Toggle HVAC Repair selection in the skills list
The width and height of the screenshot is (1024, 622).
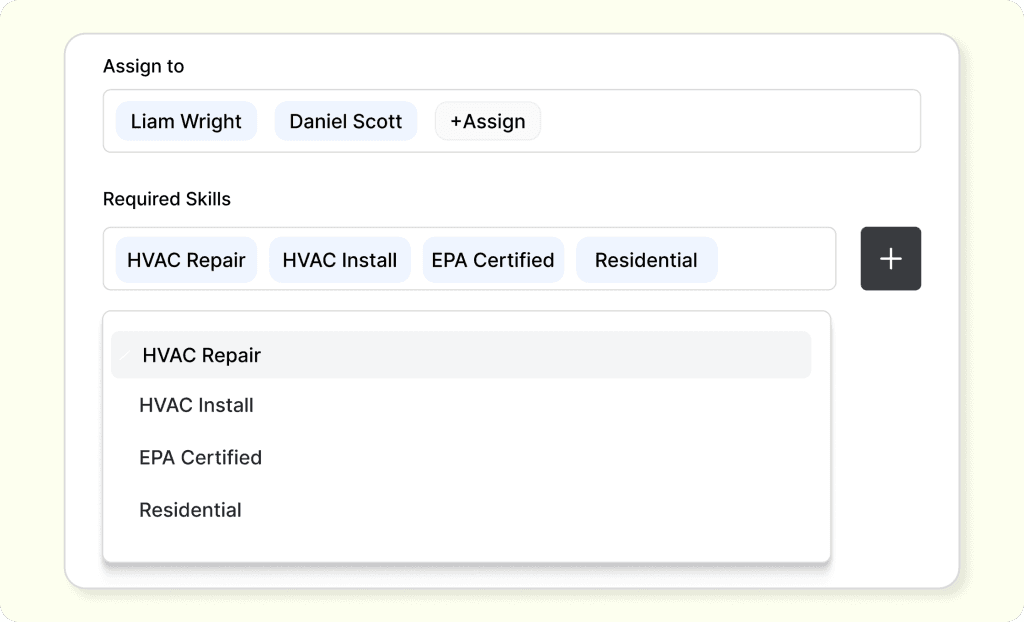(x=200, y=355)
